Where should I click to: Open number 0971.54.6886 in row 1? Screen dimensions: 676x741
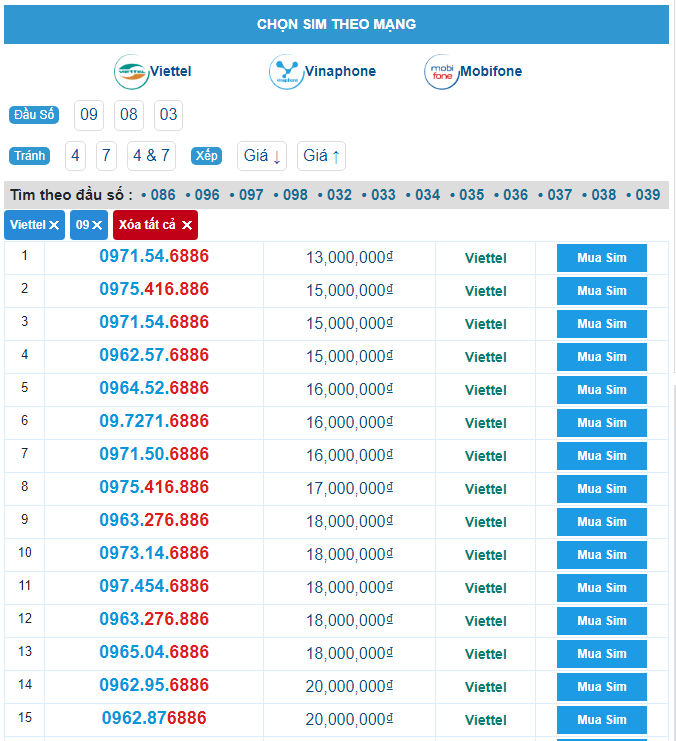coord(154,256)
